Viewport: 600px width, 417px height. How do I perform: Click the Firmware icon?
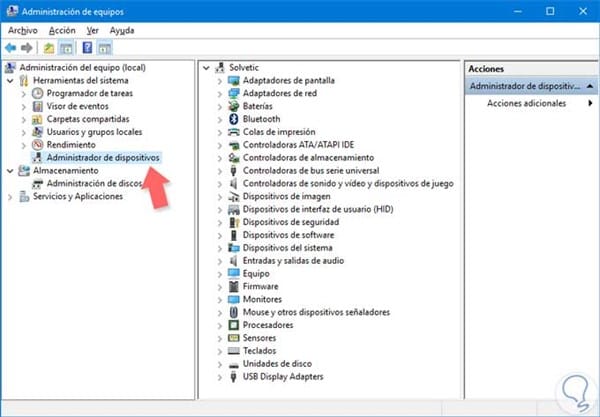pyautogui.click(x=233, y=286)
